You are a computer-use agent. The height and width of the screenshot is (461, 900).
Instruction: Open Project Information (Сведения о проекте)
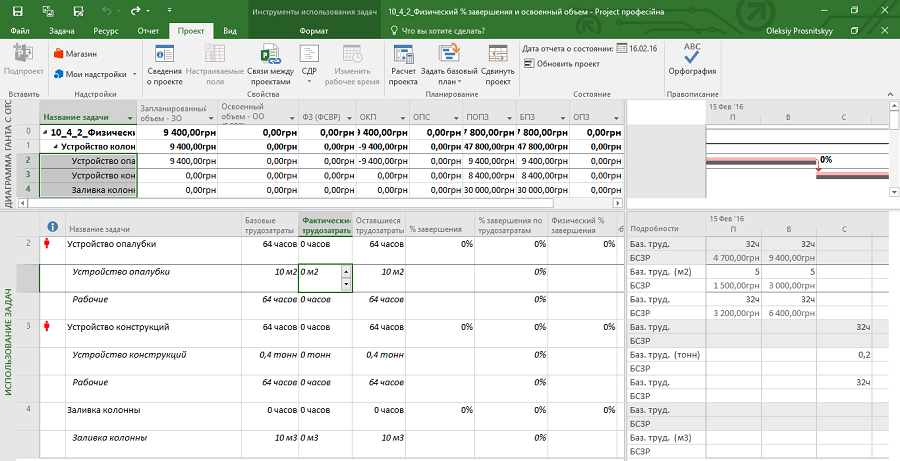[x=165, y=65]
